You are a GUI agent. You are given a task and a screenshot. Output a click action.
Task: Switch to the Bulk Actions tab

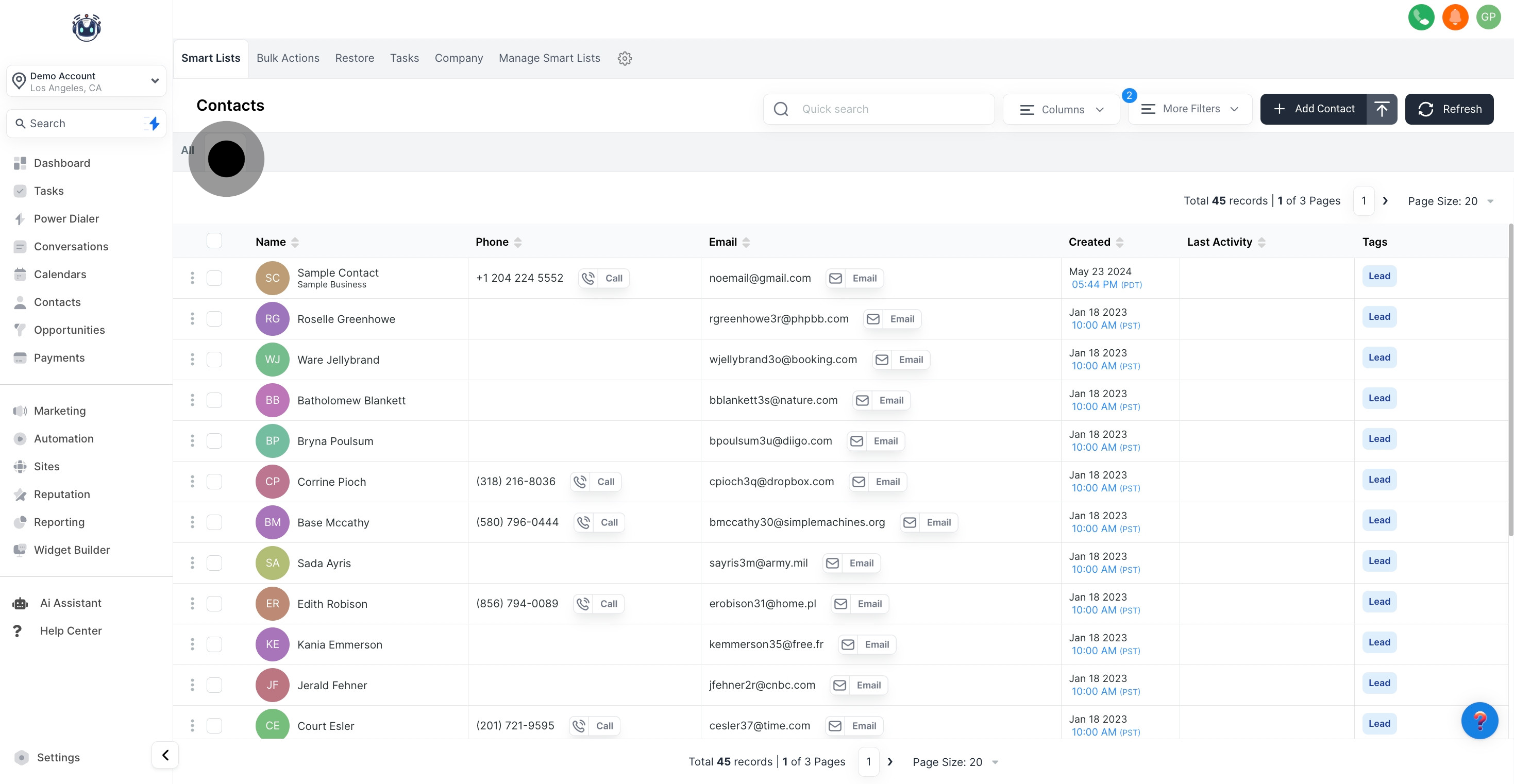click(x=288, y=58)
